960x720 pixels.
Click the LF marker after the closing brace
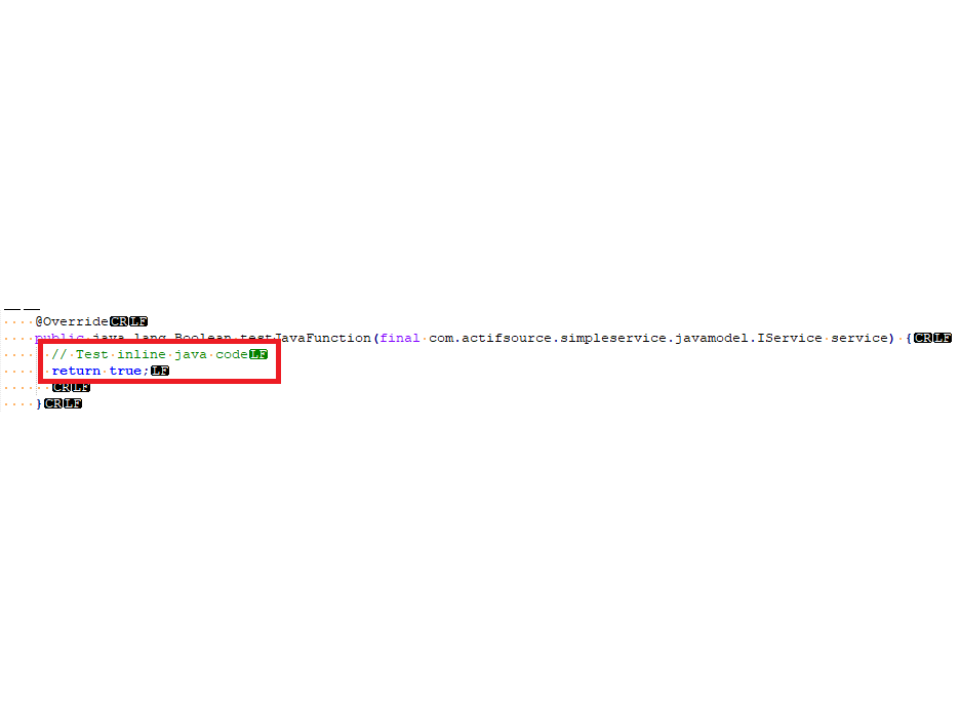coord(73,404)
